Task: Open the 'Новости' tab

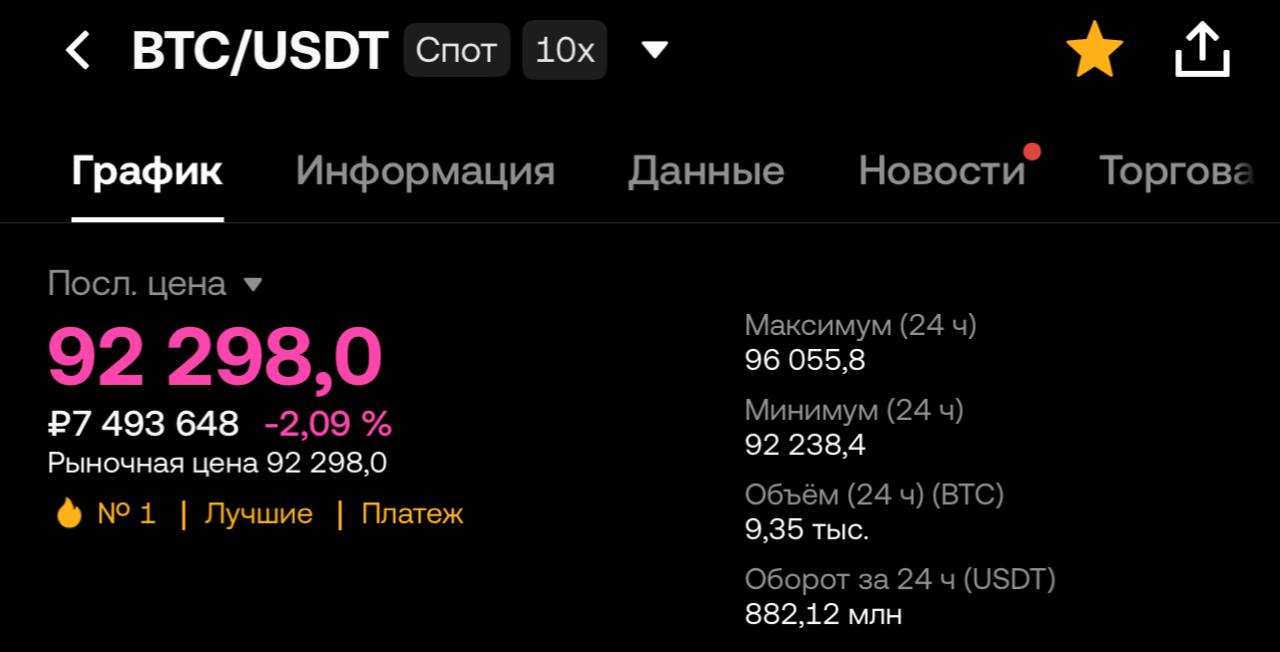Action: pyautogui.click(x=942, y=172)
